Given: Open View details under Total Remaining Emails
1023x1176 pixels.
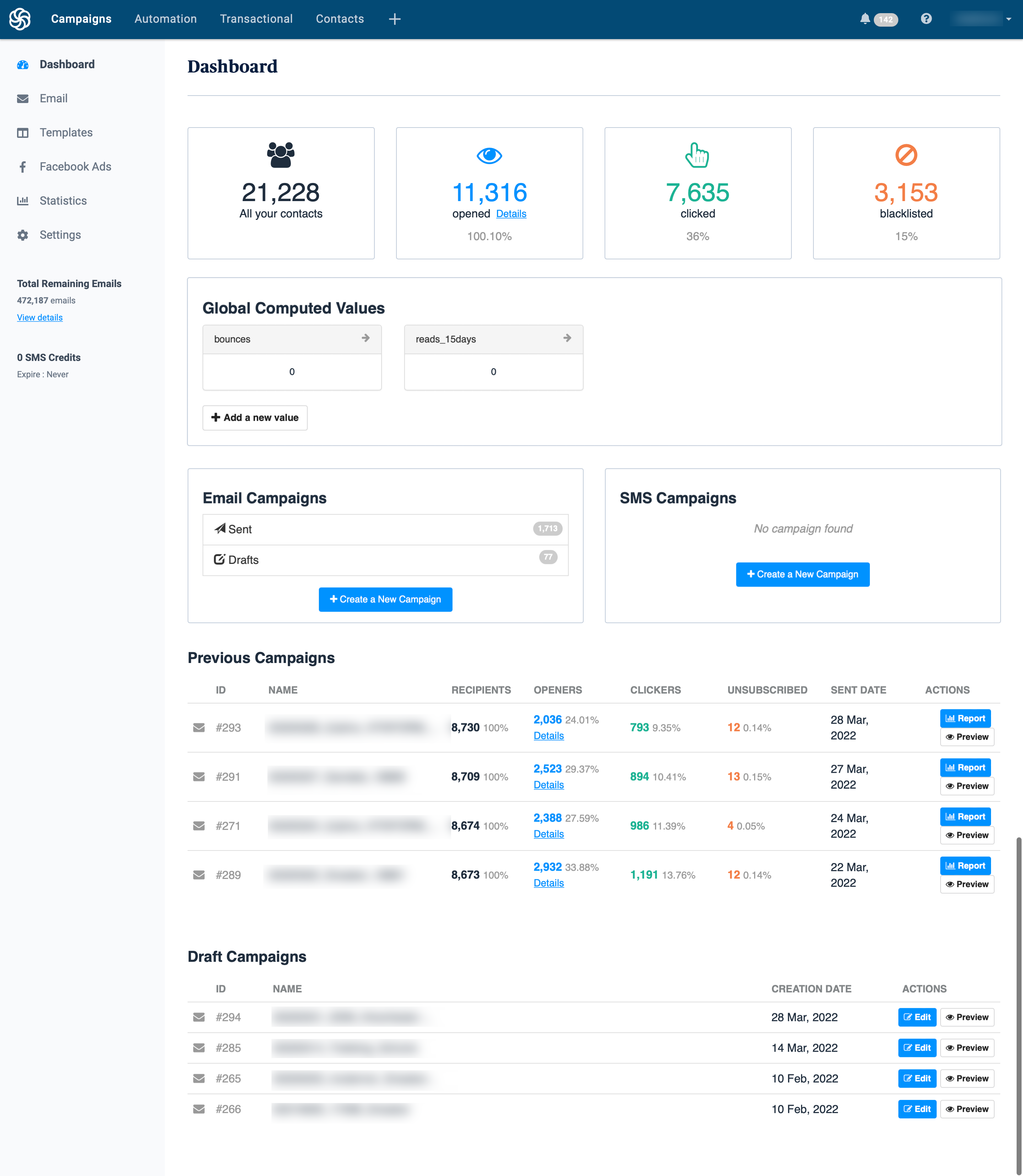Looking at the screenshot, I should [x=39, y=317].
